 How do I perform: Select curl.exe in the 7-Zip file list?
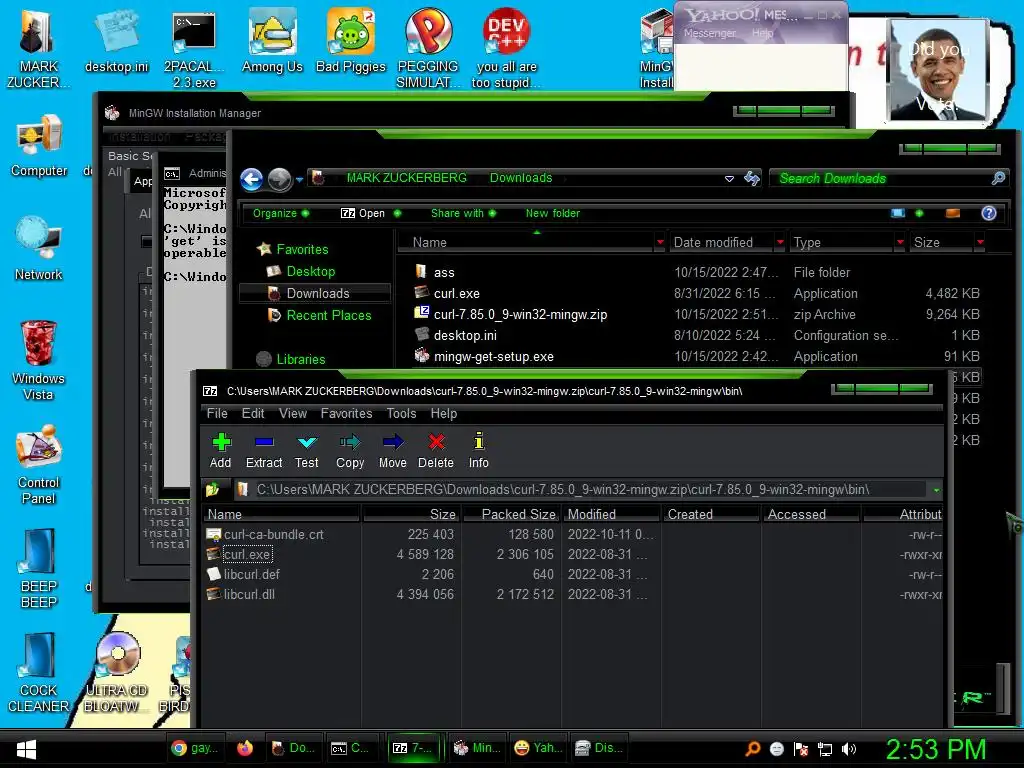point(247,554)
